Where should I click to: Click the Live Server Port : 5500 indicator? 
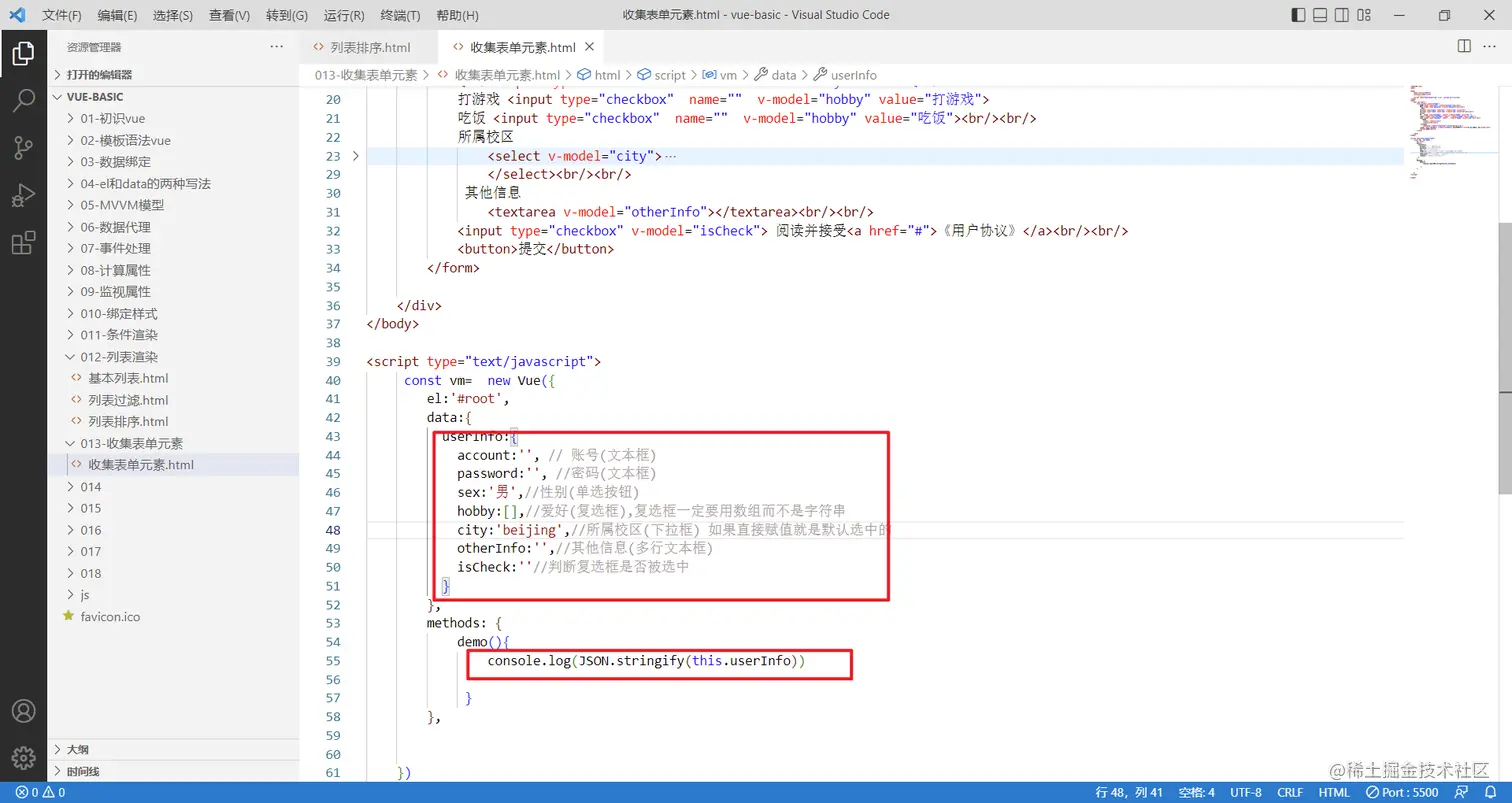[x=1402, y=793]
